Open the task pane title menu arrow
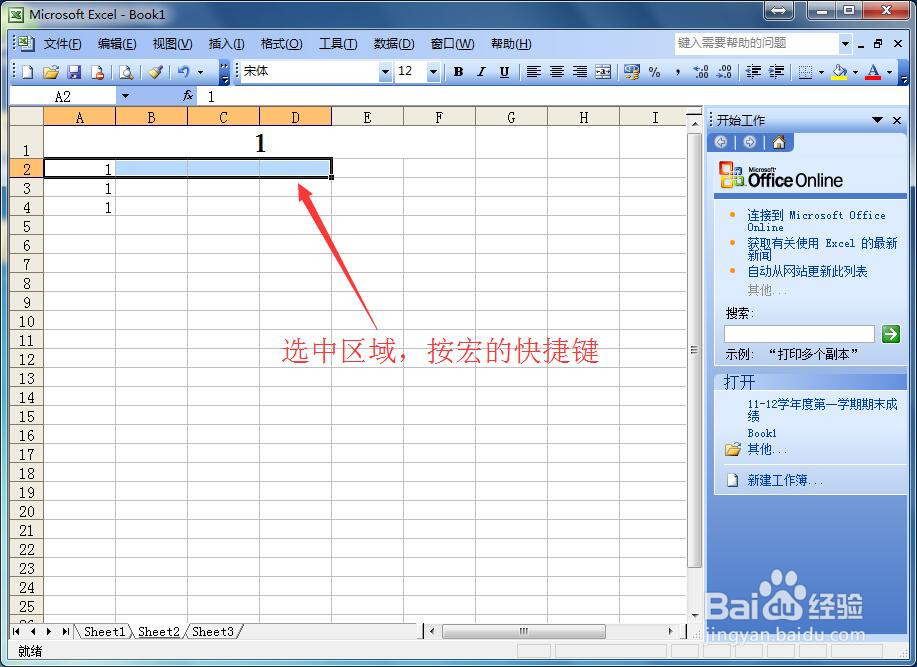917x667 pixels. pyautogui.click(x=877, y=120)
